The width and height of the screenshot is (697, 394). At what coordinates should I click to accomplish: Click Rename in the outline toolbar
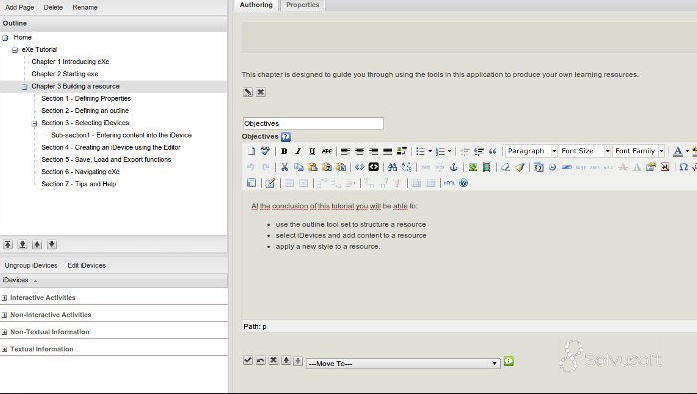[85, 8]
